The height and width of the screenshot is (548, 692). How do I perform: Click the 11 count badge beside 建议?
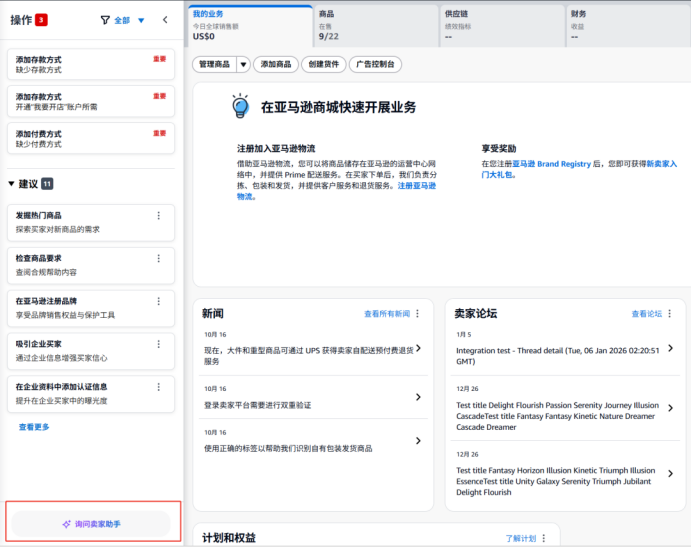click(x=47, y=184)
